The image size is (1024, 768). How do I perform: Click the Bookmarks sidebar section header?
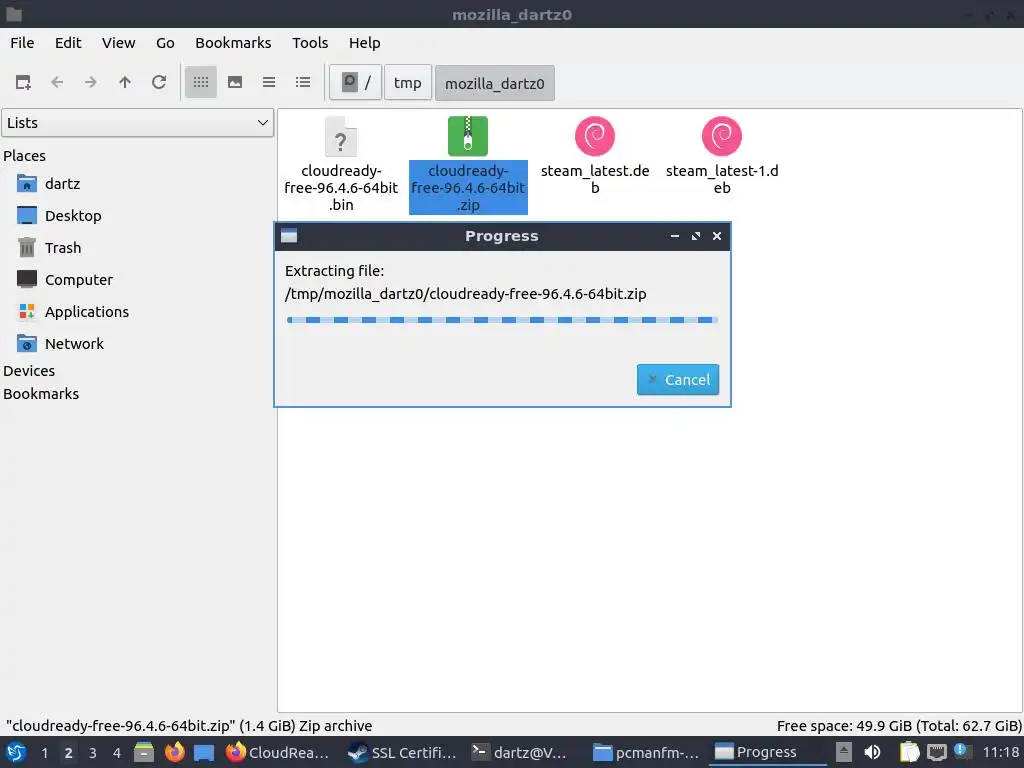(40, 394)
